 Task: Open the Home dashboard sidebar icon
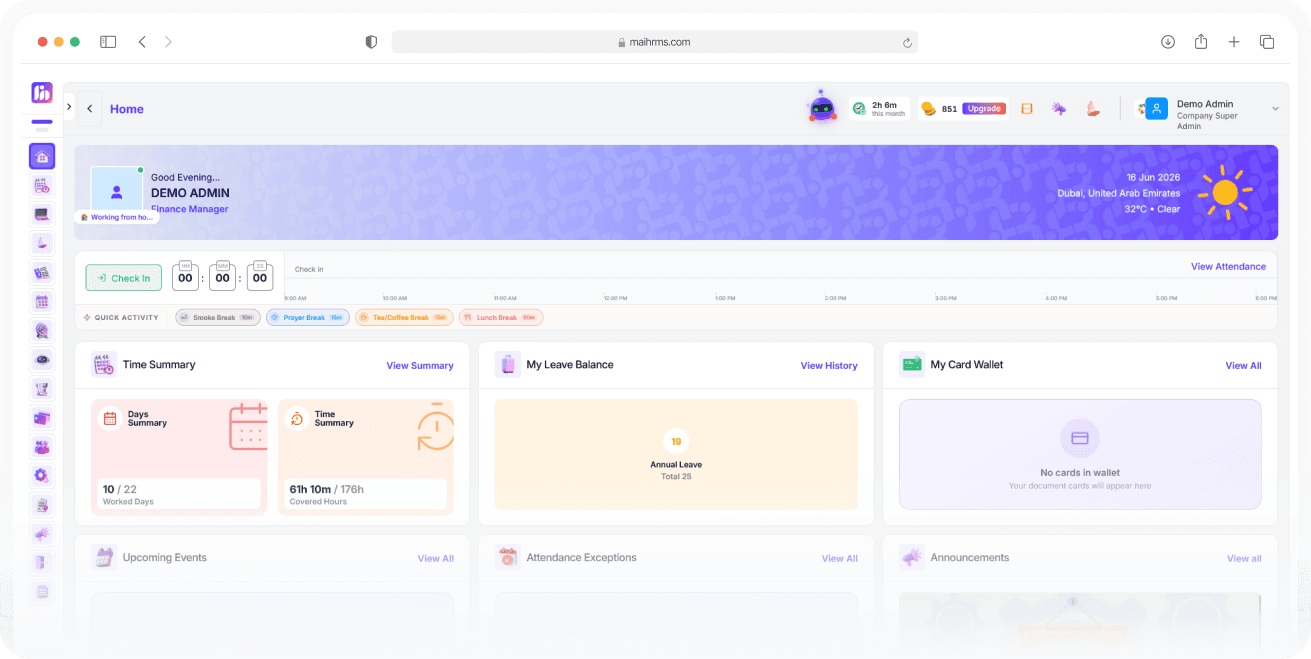point(42,156)
